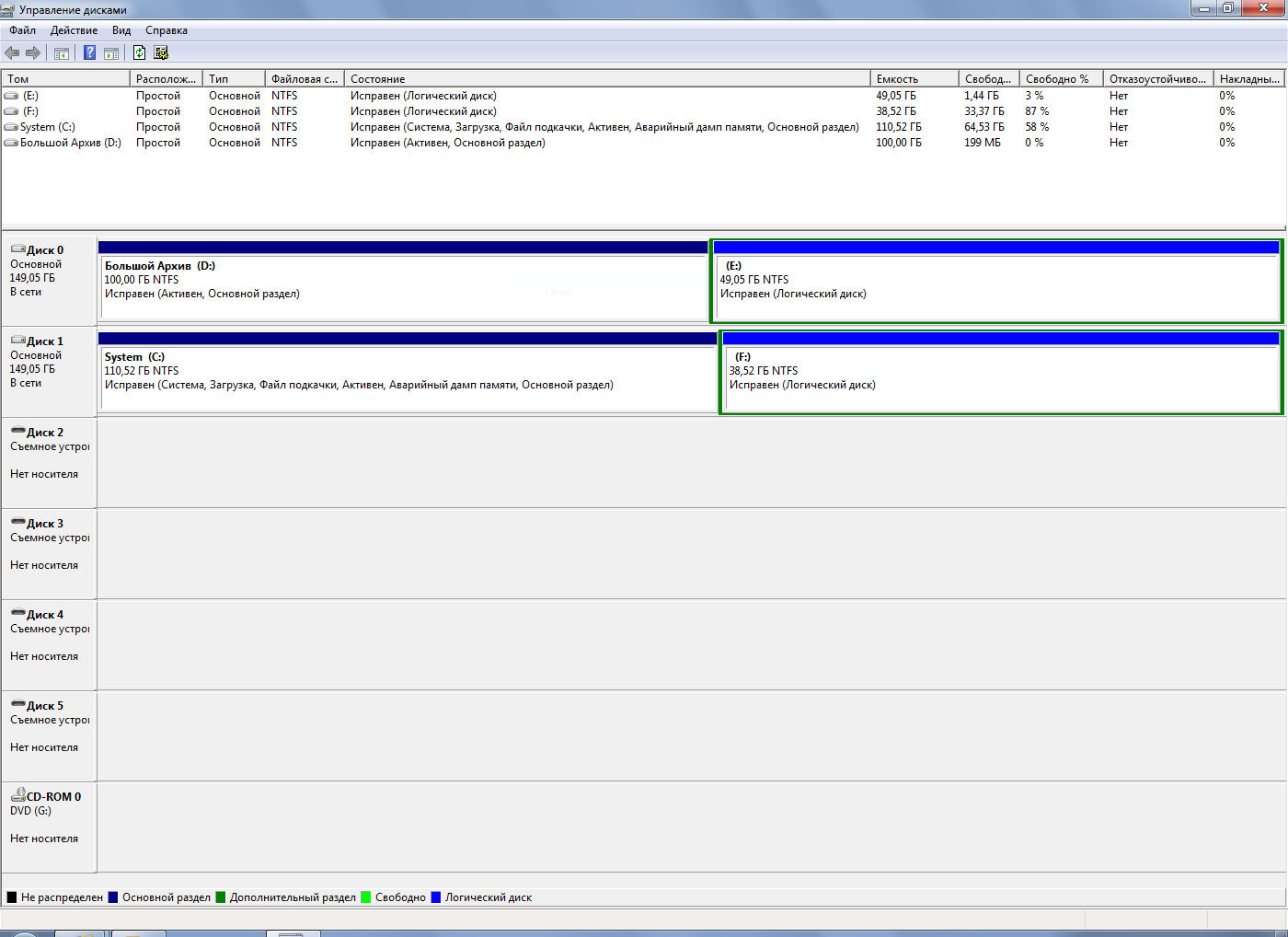This screenshot has width=1288, height=937.
Task: Sort by the Емкость column header
Action: coord(914,79)
